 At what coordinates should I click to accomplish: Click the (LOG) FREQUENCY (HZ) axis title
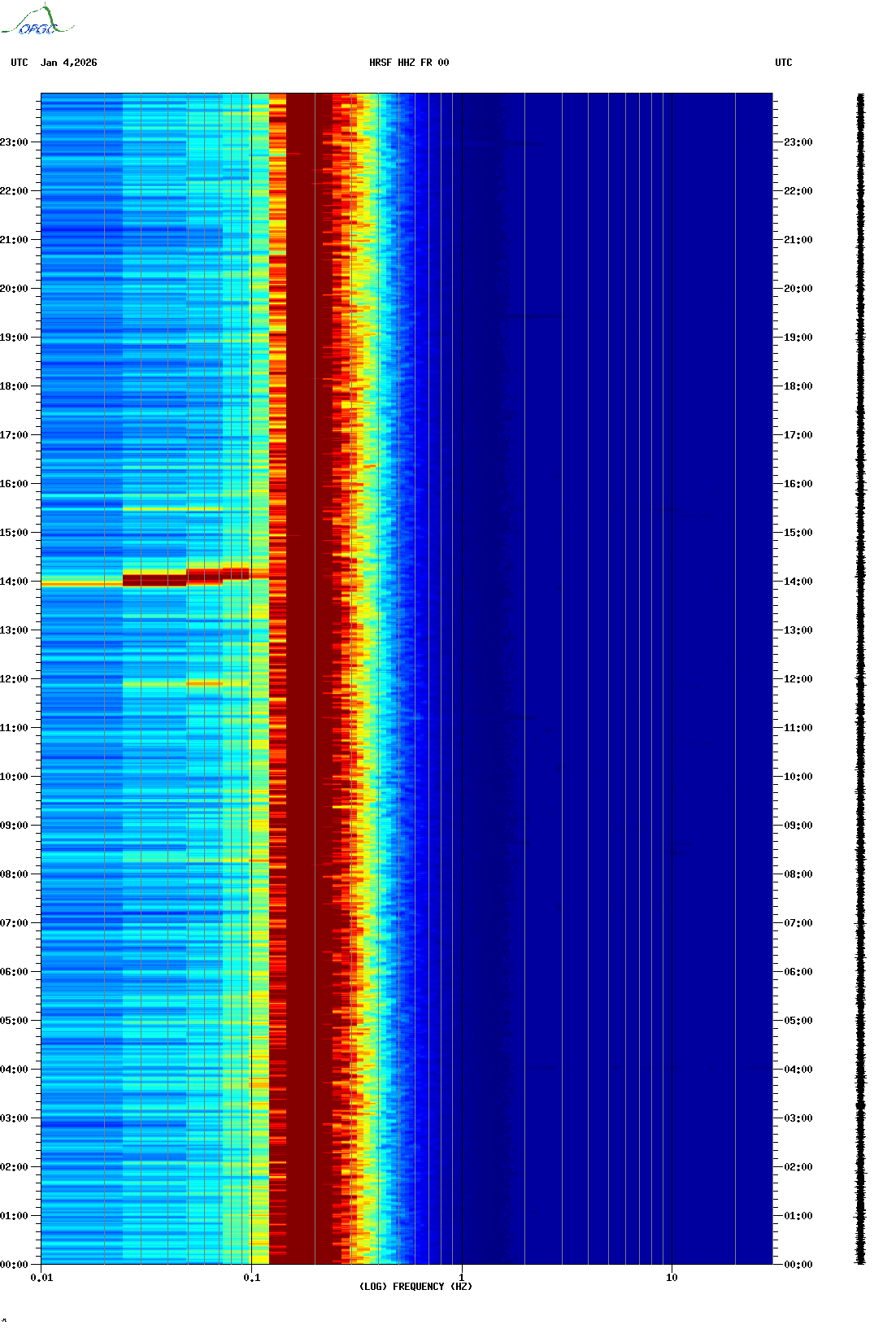(415, 1287)
